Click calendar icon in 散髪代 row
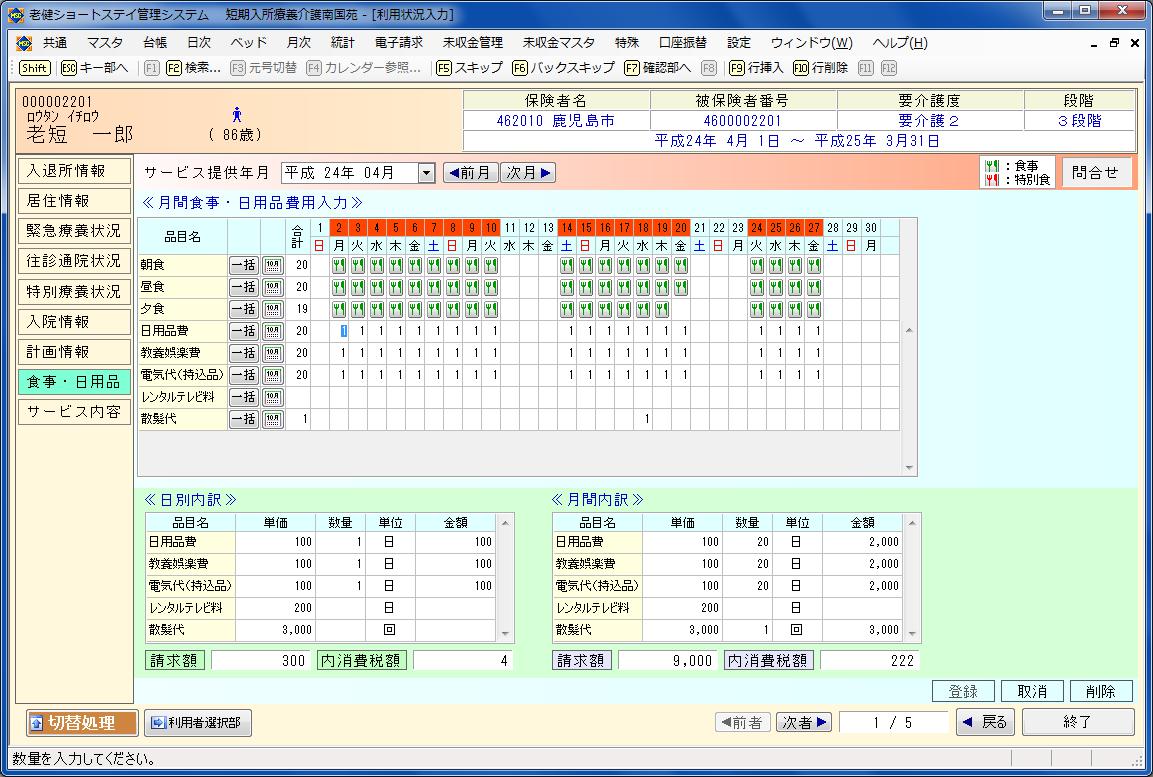 point(272,419)
